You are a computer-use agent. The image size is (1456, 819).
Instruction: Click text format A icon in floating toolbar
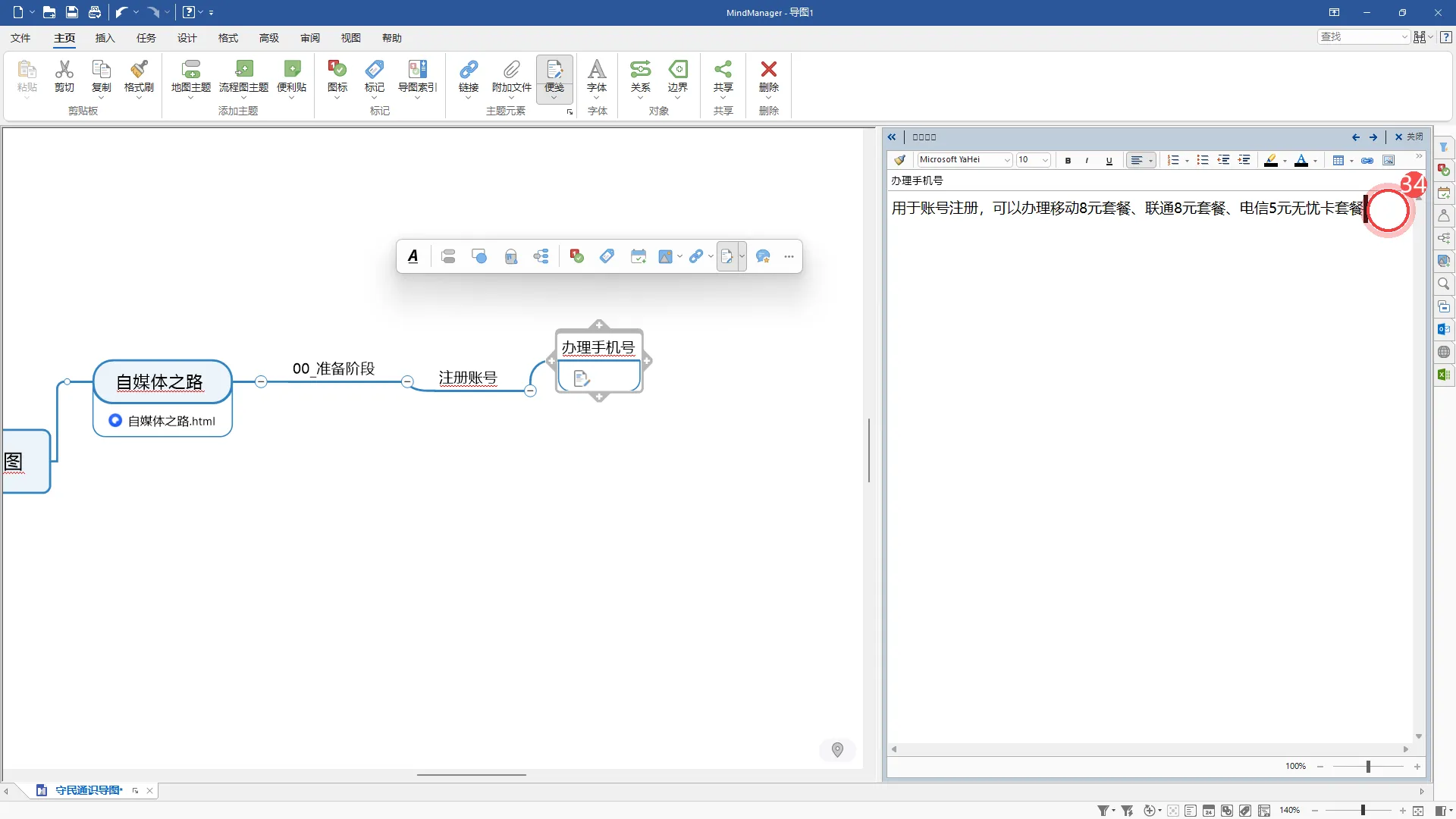[x=413, y=256]
